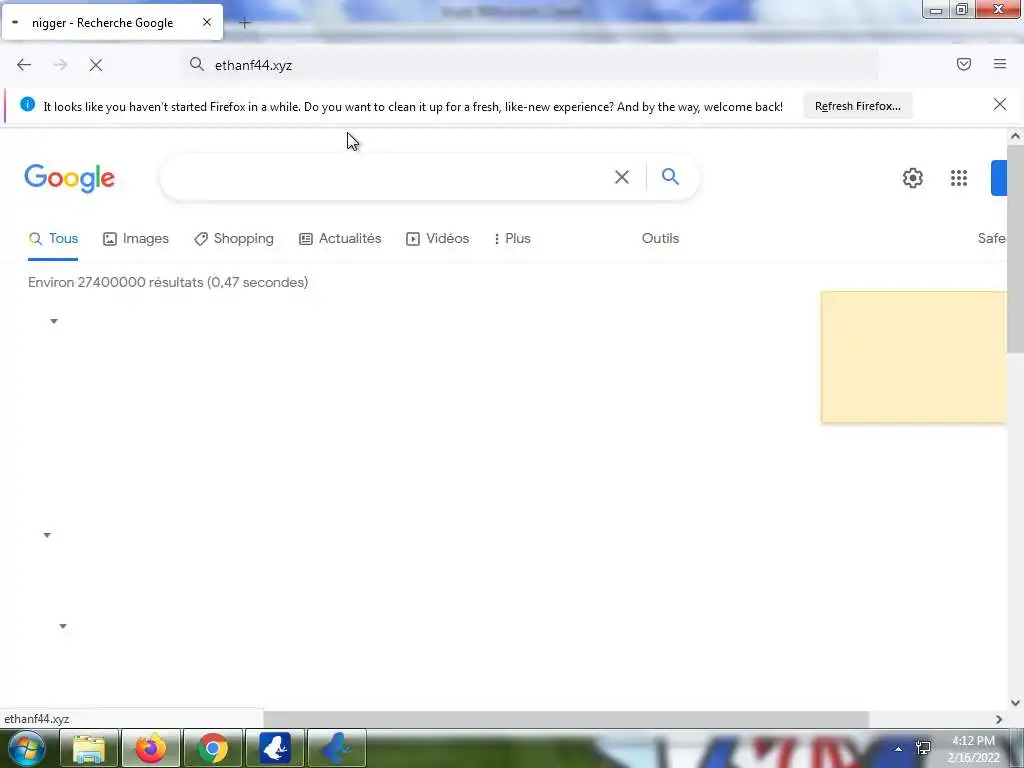Expand the dropdown arrow directly under the results count
The width and height of the screenshot is (1024, 768).
[x=54, y=321]
